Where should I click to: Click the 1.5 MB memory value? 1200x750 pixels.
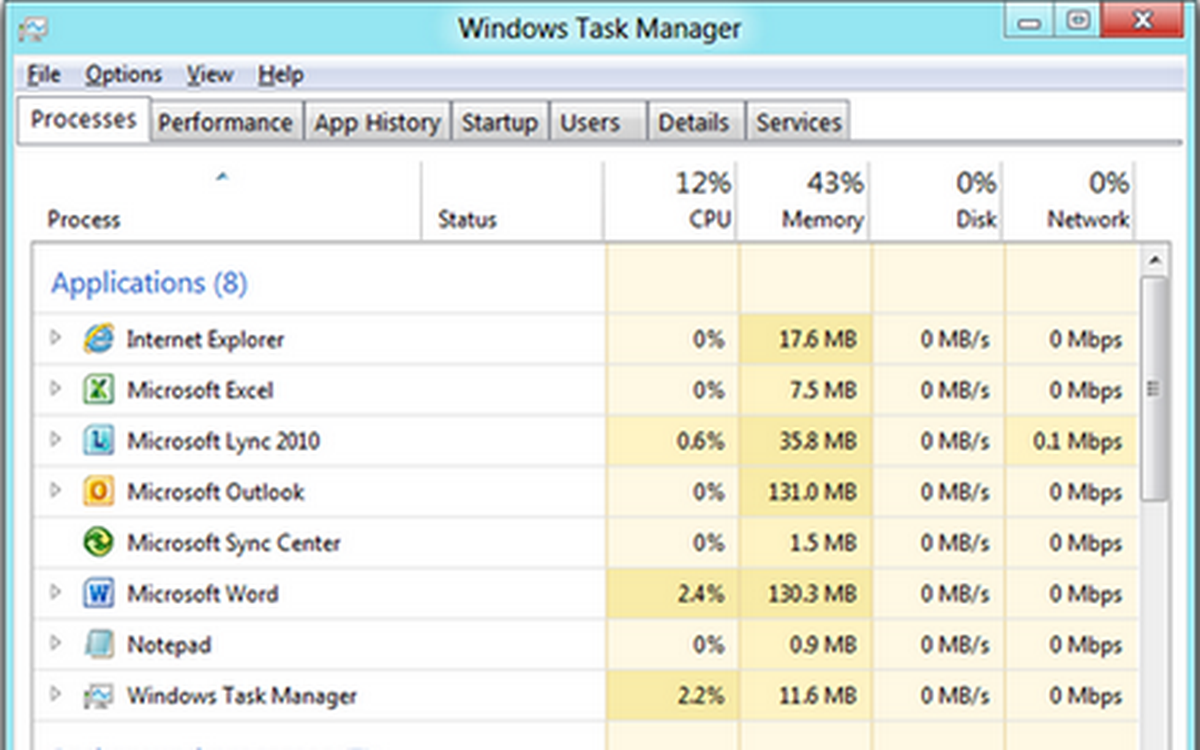tap(823, 543)
